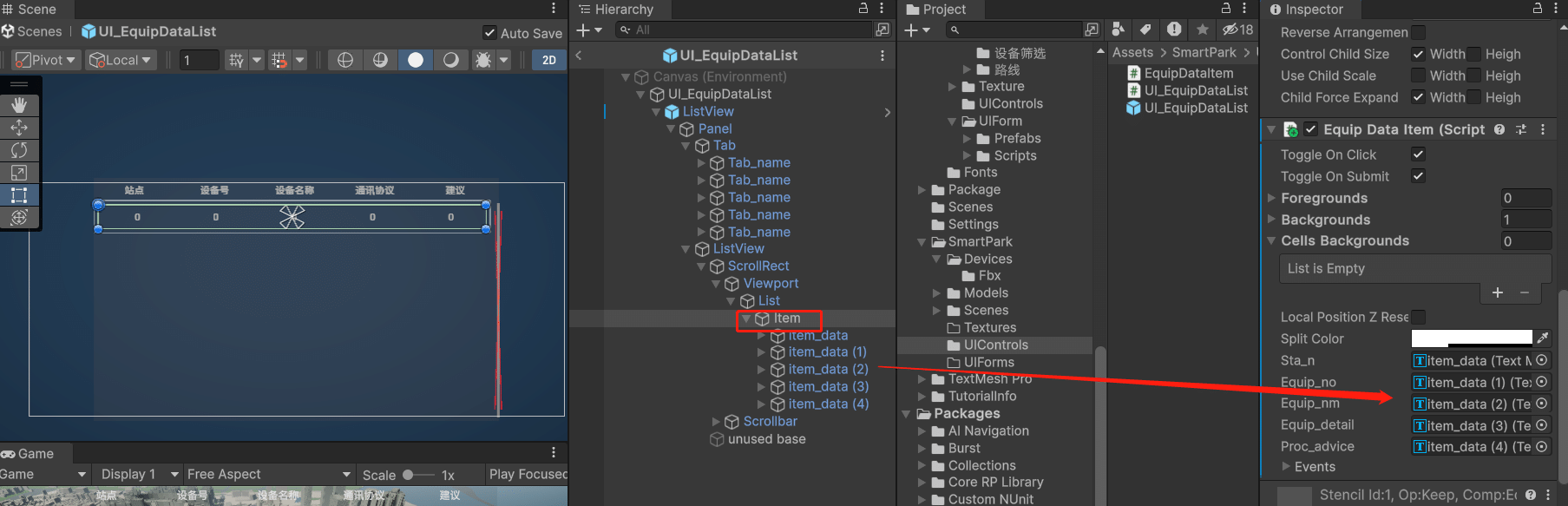Select Scrollbar in the Hierarchy

pos(770,422)
